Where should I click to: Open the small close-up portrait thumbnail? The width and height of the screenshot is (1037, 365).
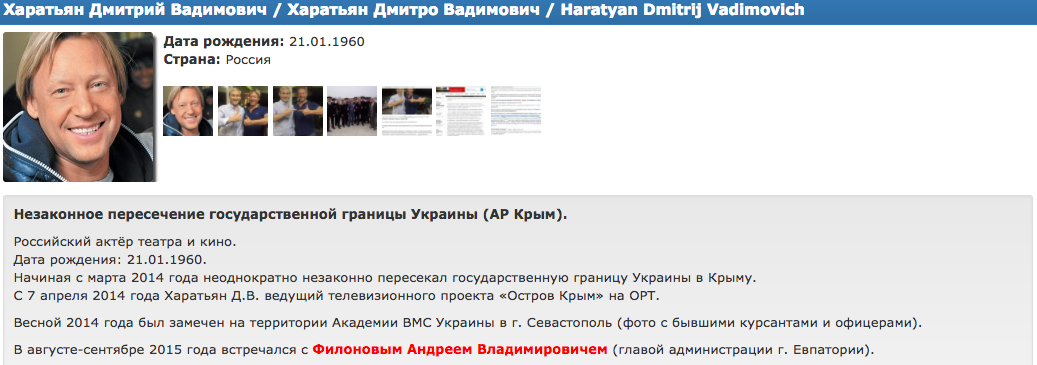(x=188, y=111)
